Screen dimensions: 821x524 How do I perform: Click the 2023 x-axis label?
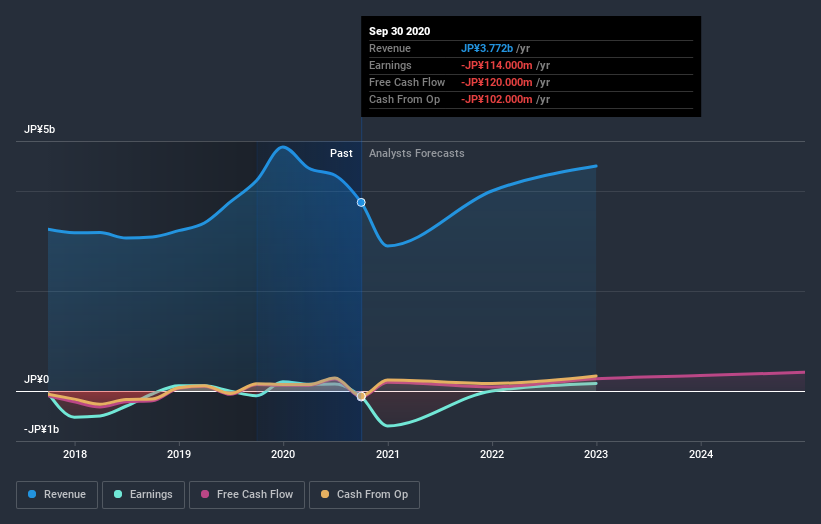click(x=596, y=454)
